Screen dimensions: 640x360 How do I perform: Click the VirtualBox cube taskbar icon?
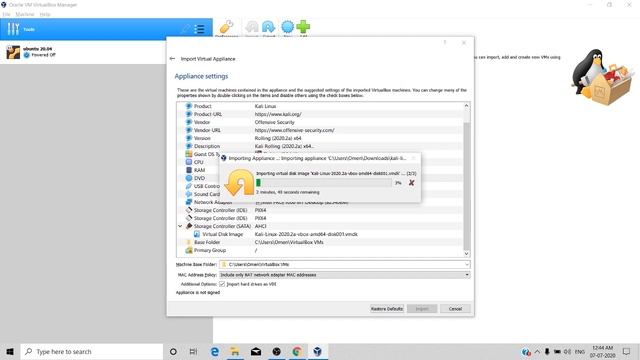[318, 351]
